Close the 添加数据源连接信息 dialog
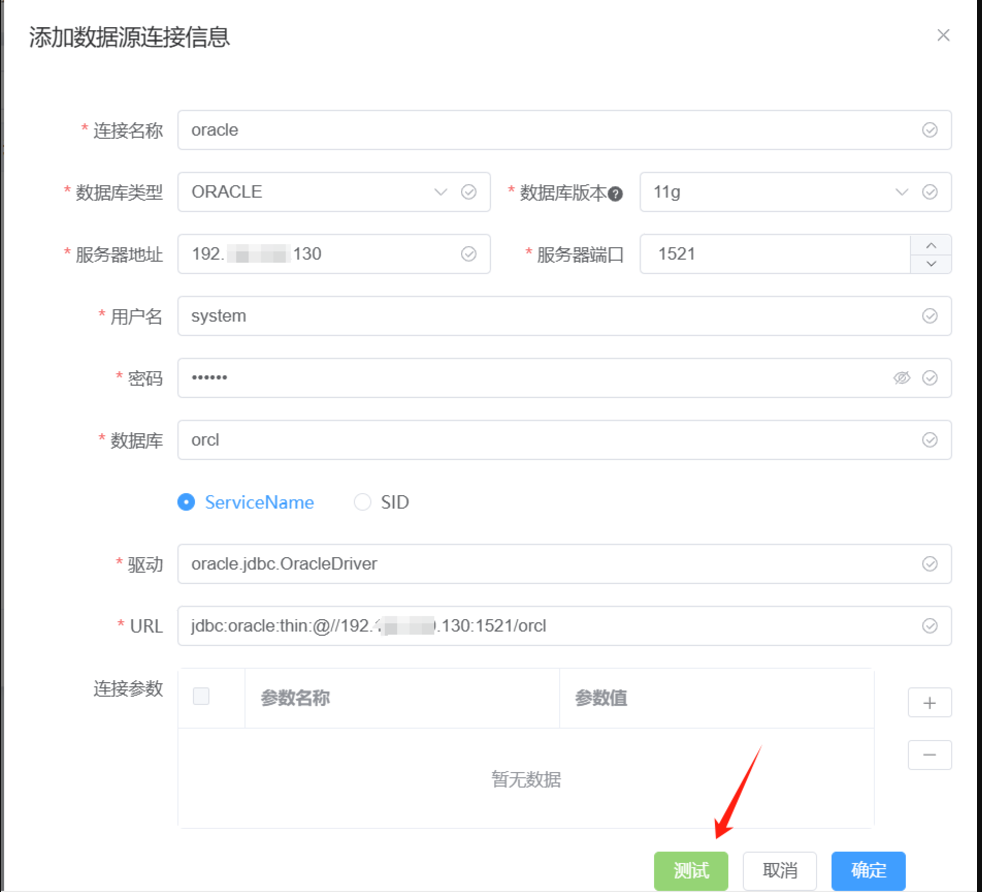This screenshot has height=892, width=982. pos(942,35)
